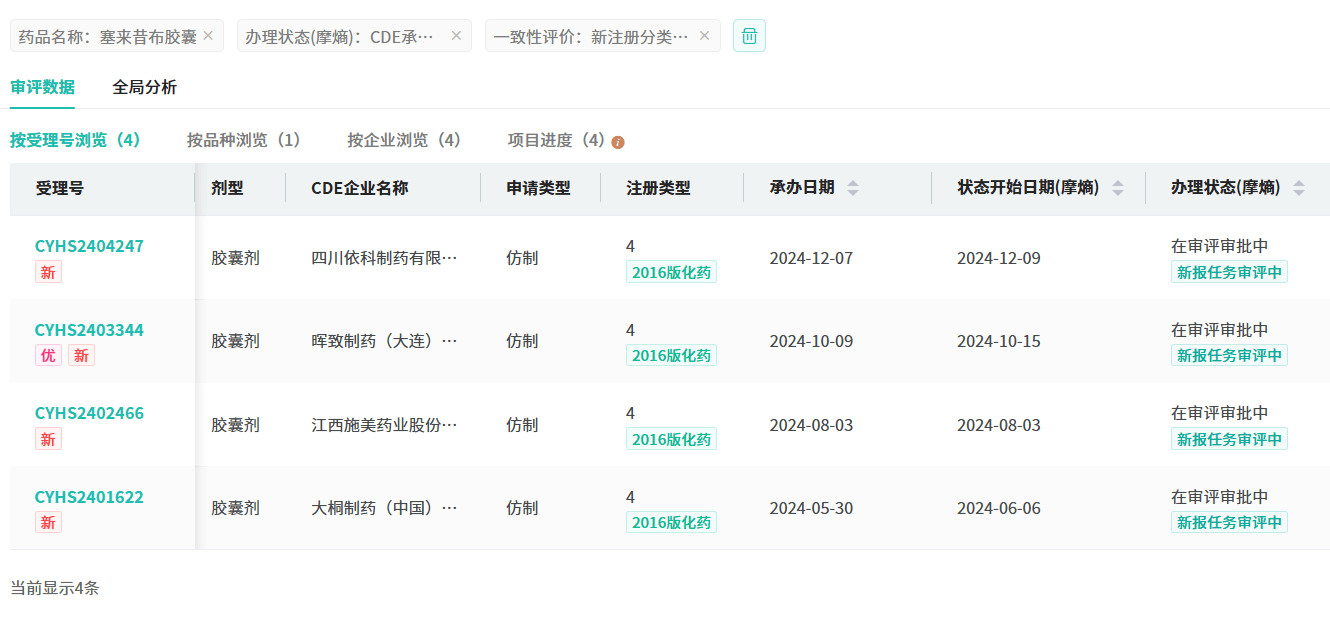
Task: Click company 晖致制药（大连）… cell
Action: coord(384,341)
